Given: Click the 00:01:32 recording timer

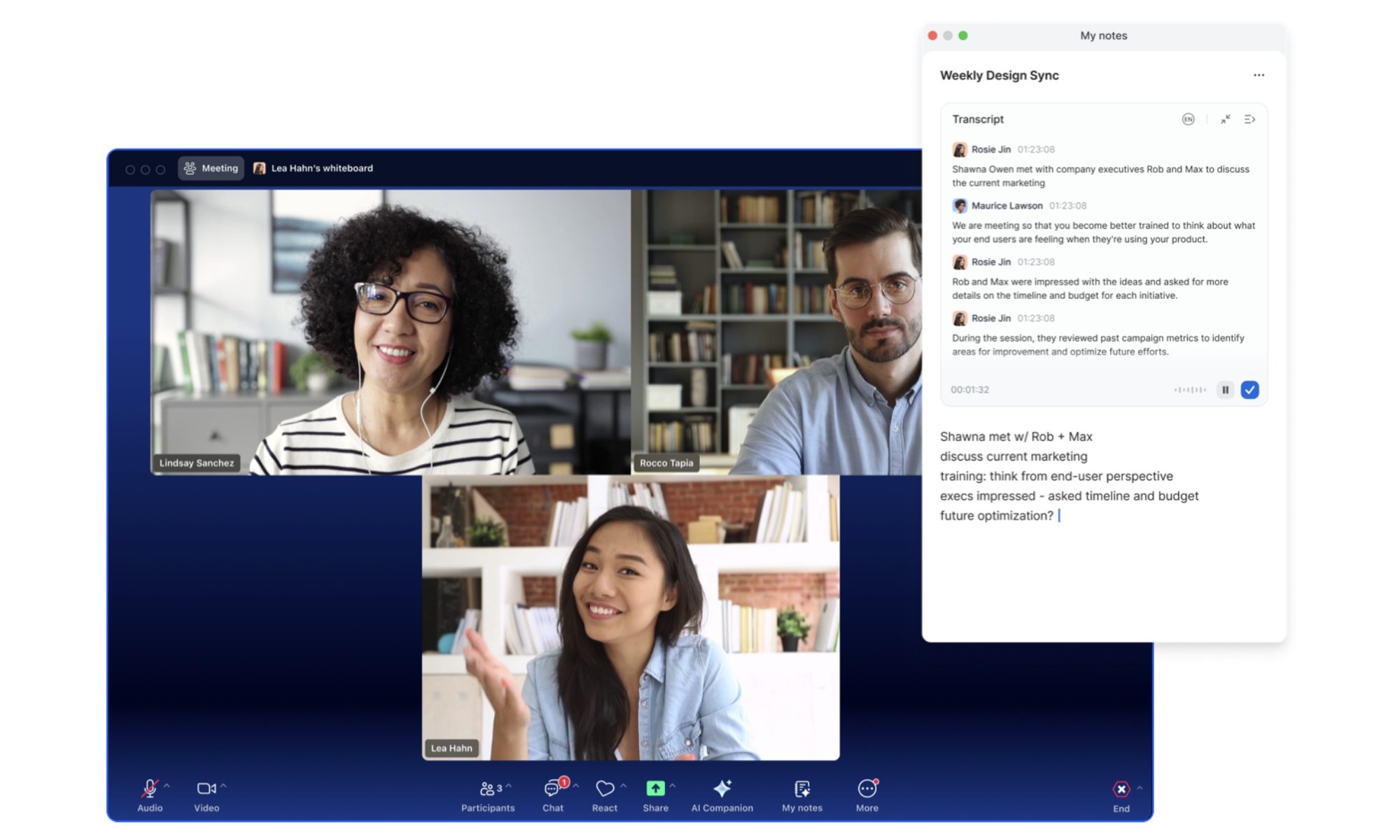Looking at the screenshot, I should point(969,390).
